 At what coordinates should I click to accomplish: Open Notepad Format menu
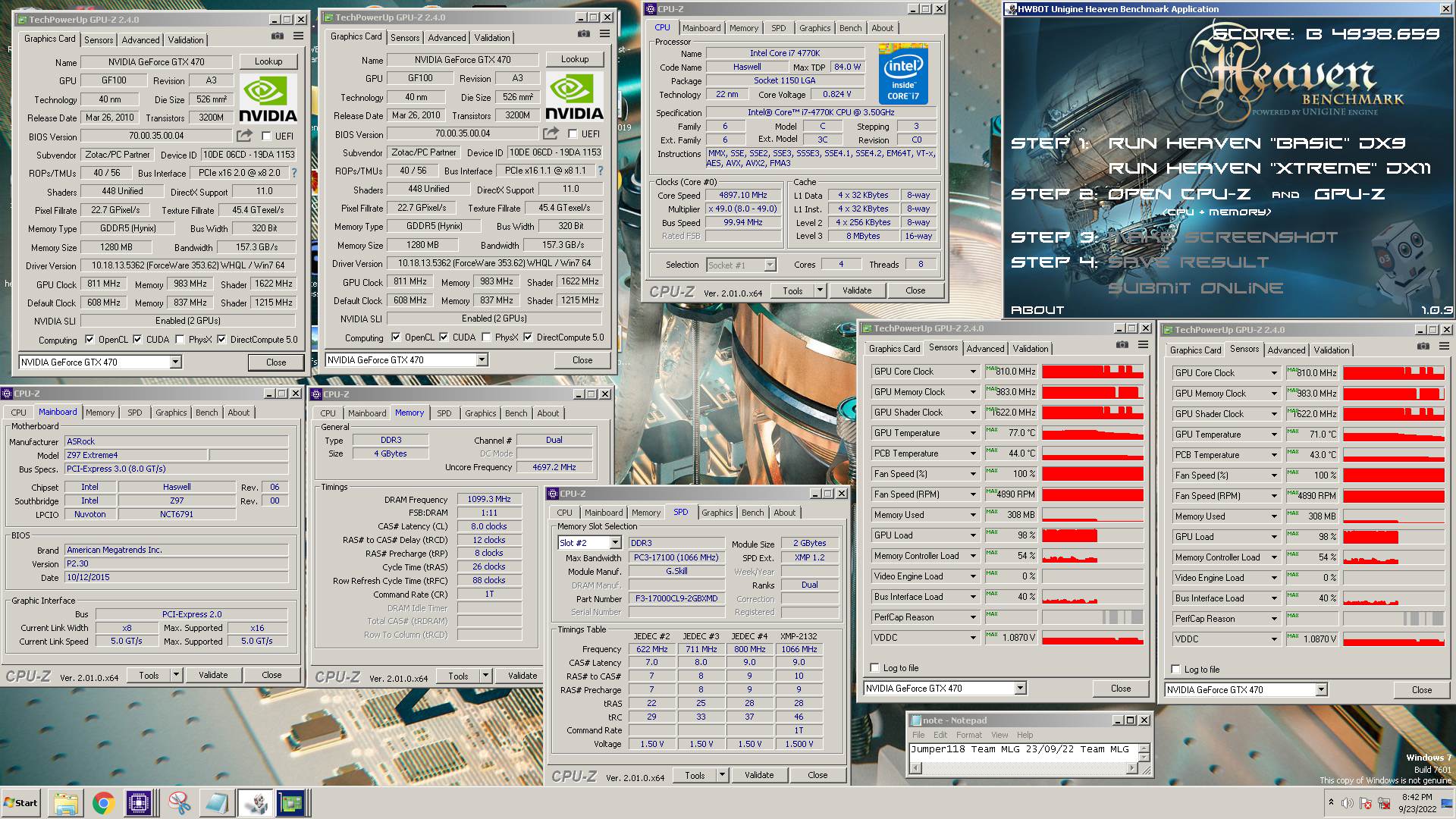coord(968,735)
